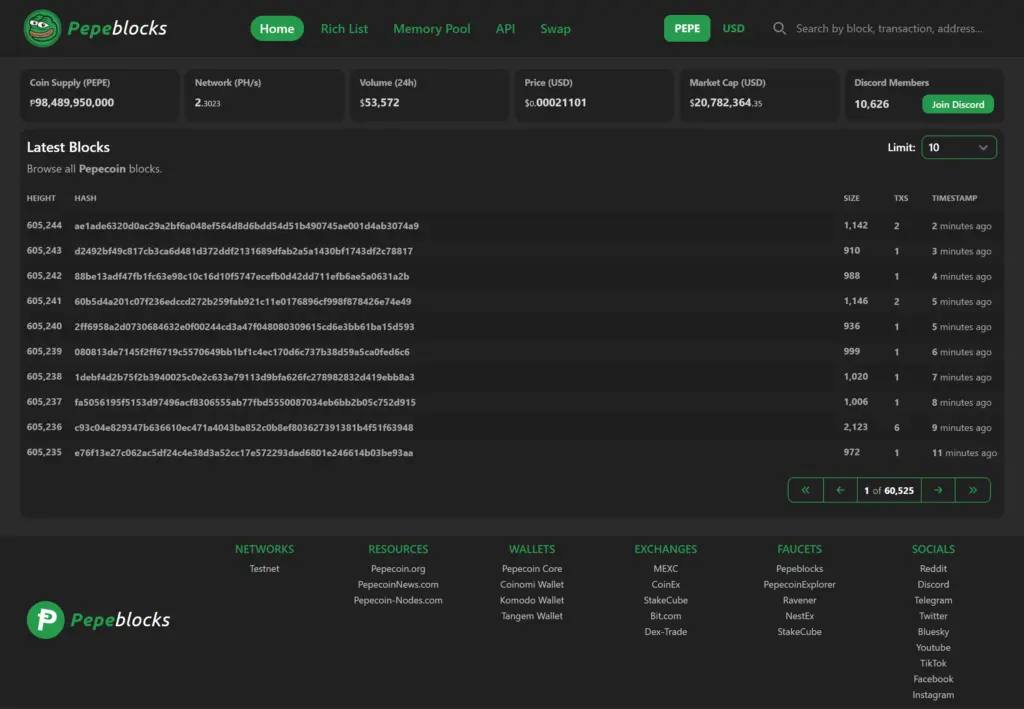Viewport: 1024px width, 709px height.
Task: Open block hash starting d2492bf49c
Action: 243,251
